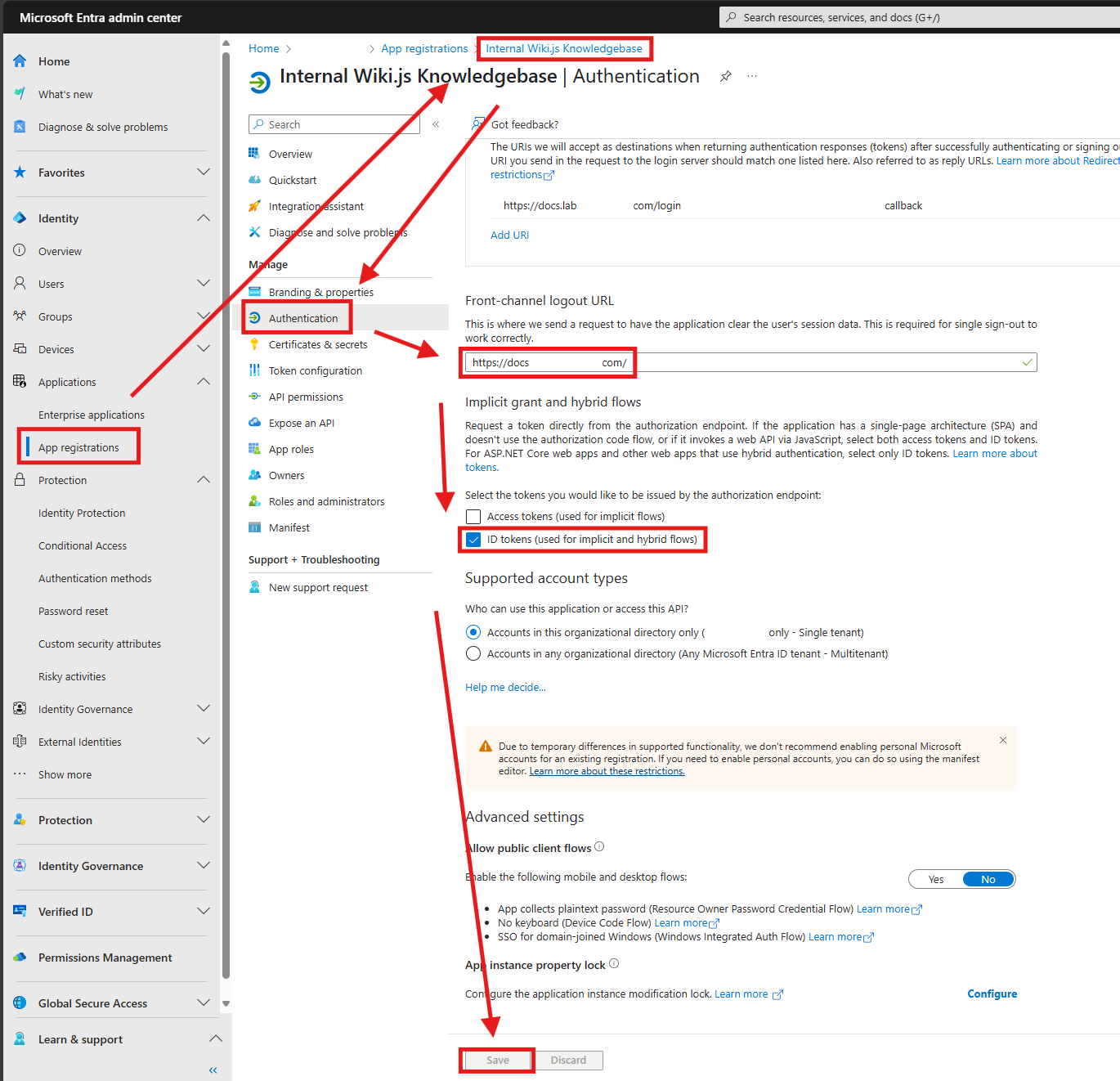Click the Diagnose & solve problems icon
Screen dimensions: 1120x1081
[20, 127]
